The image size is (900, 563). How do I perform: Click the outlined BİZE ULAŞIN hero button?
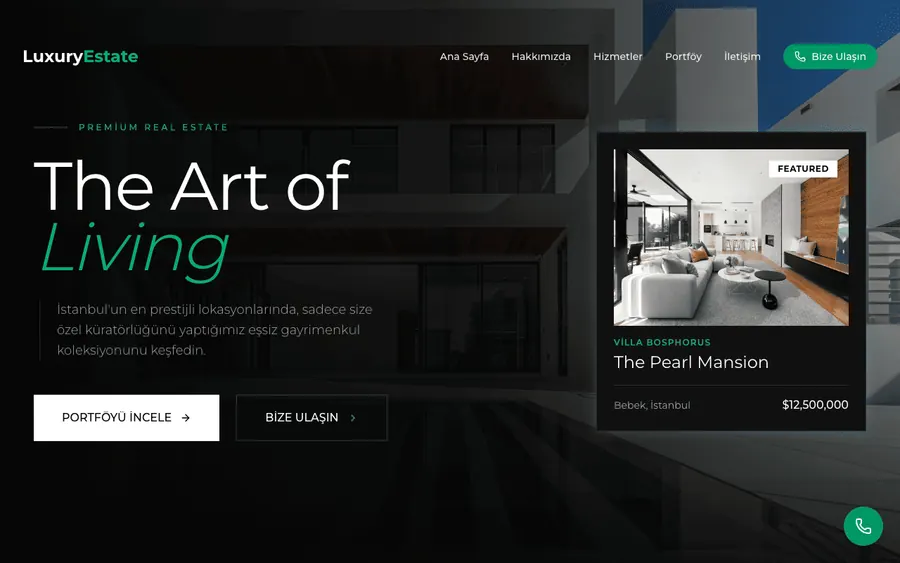point(312,418)
